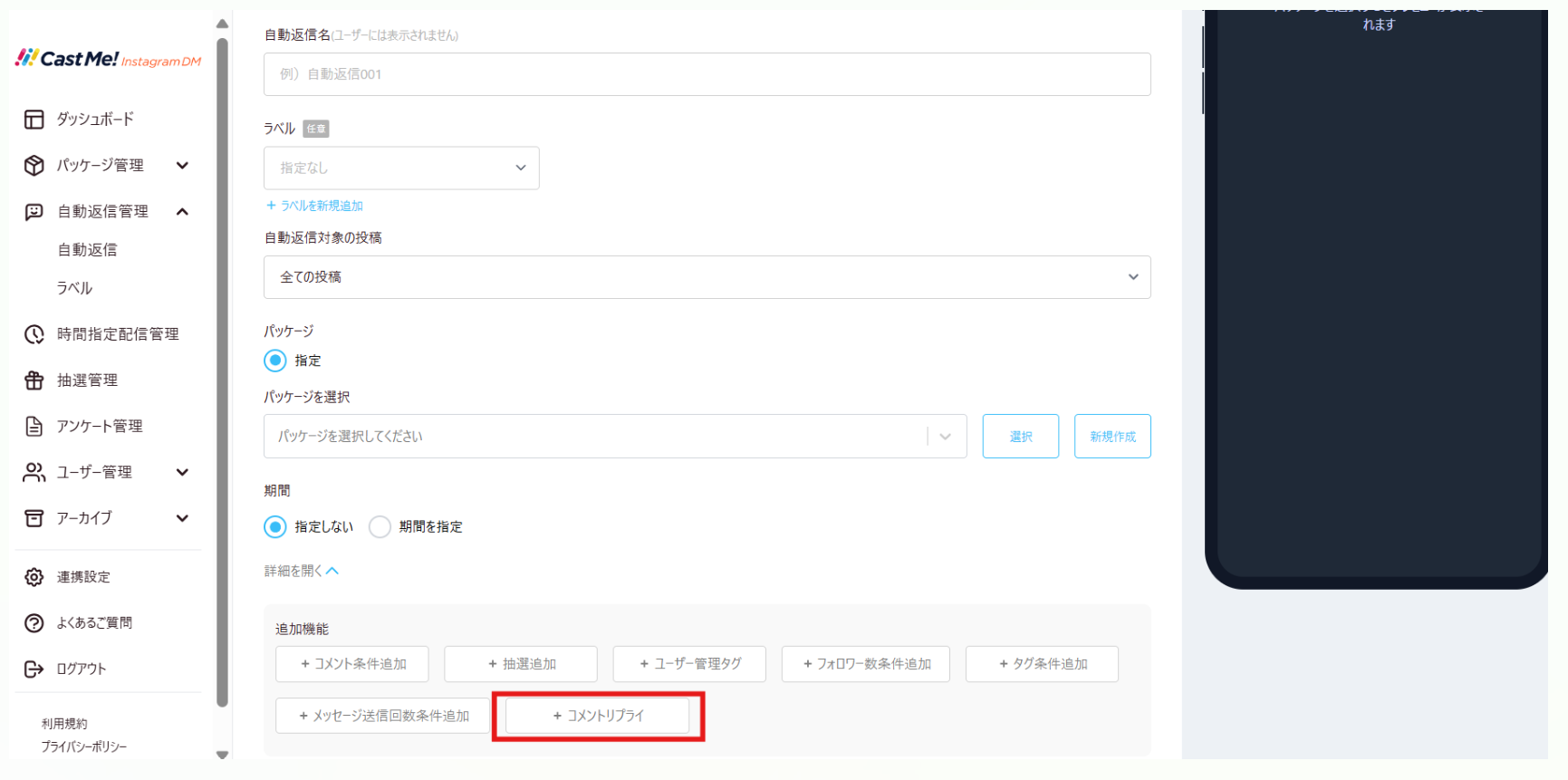Open 連携設定 menu item
This screenshot has height=780, width=1568.
[x=83, y=577]
